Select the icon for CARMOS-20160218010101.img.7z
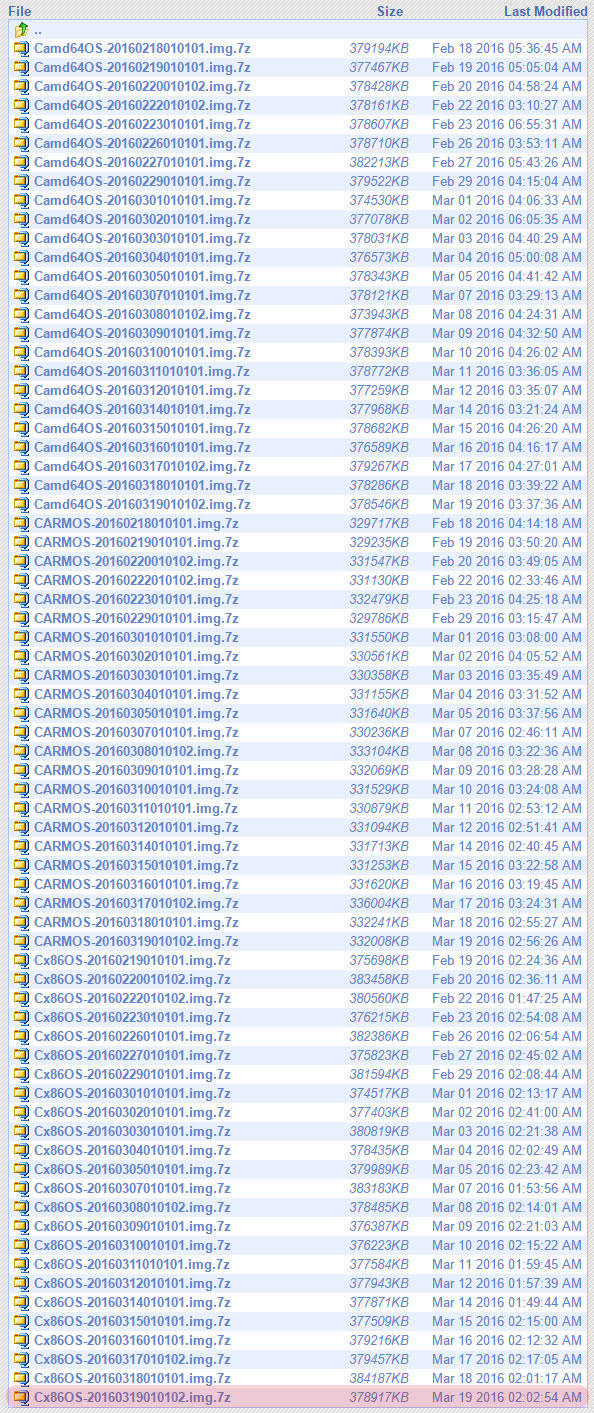594x1413 pixels. point(21,523)
